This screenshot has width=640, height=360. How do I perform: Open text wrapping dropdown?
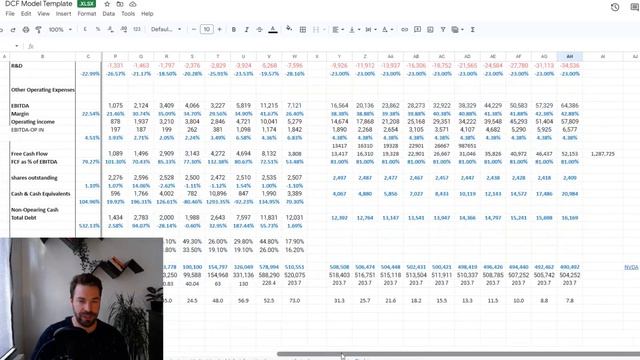click(x=371, y=29)
